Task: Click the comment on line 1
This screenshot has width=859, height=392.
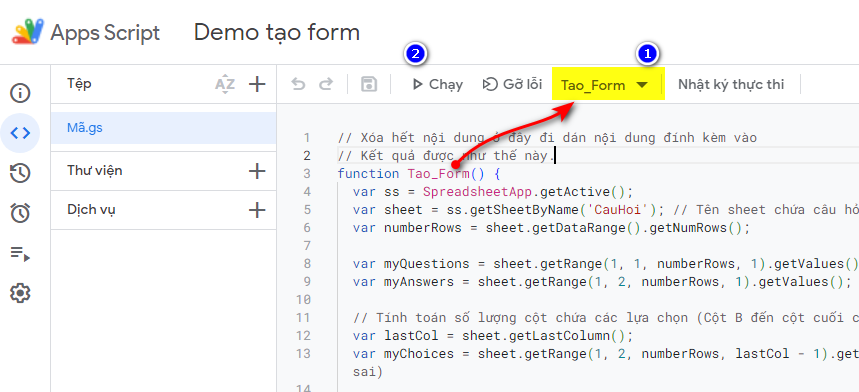Action: click(547, 137)
